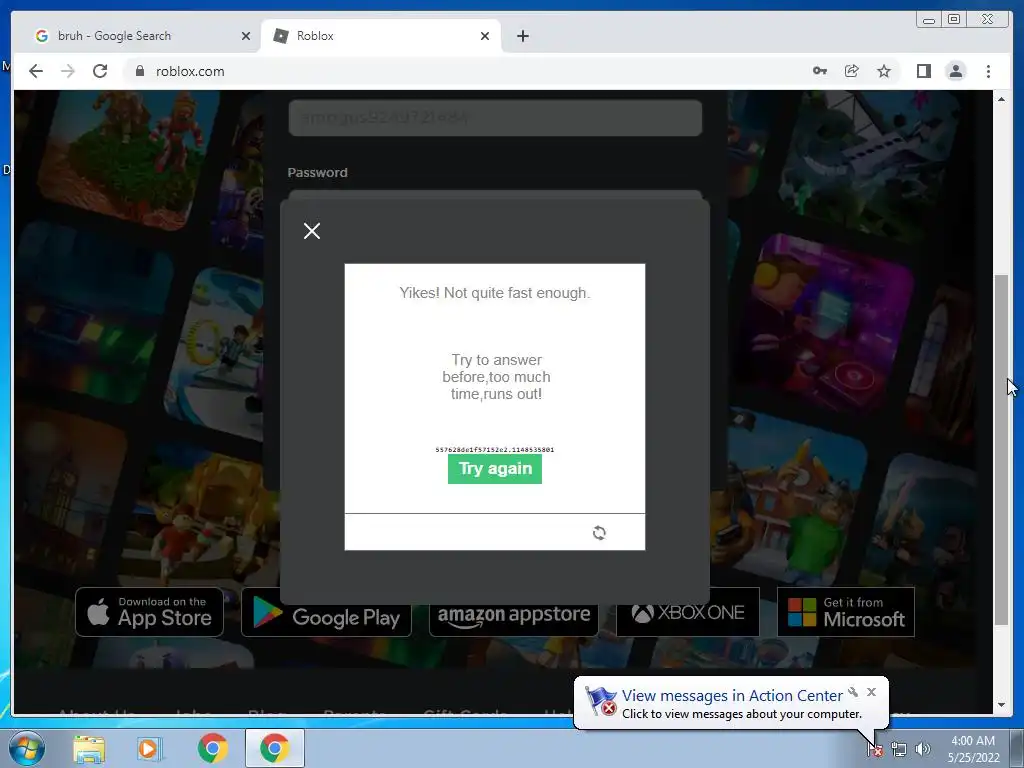
Task: Open the Download on the App Store badge
Action: 150,612
